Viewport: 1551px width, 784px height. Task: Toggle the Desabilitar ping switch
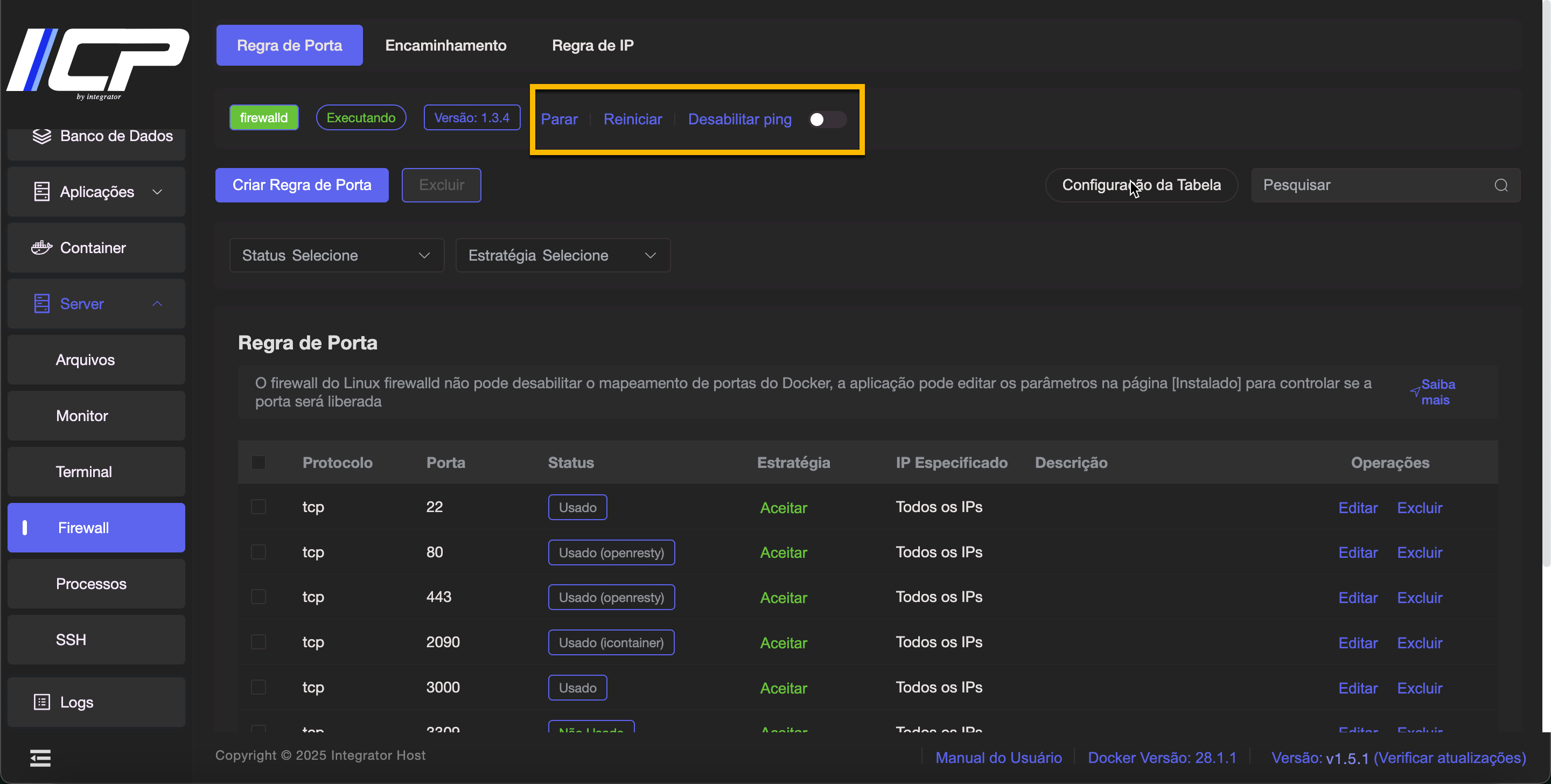pyautogui.click(x=827, y=119)
